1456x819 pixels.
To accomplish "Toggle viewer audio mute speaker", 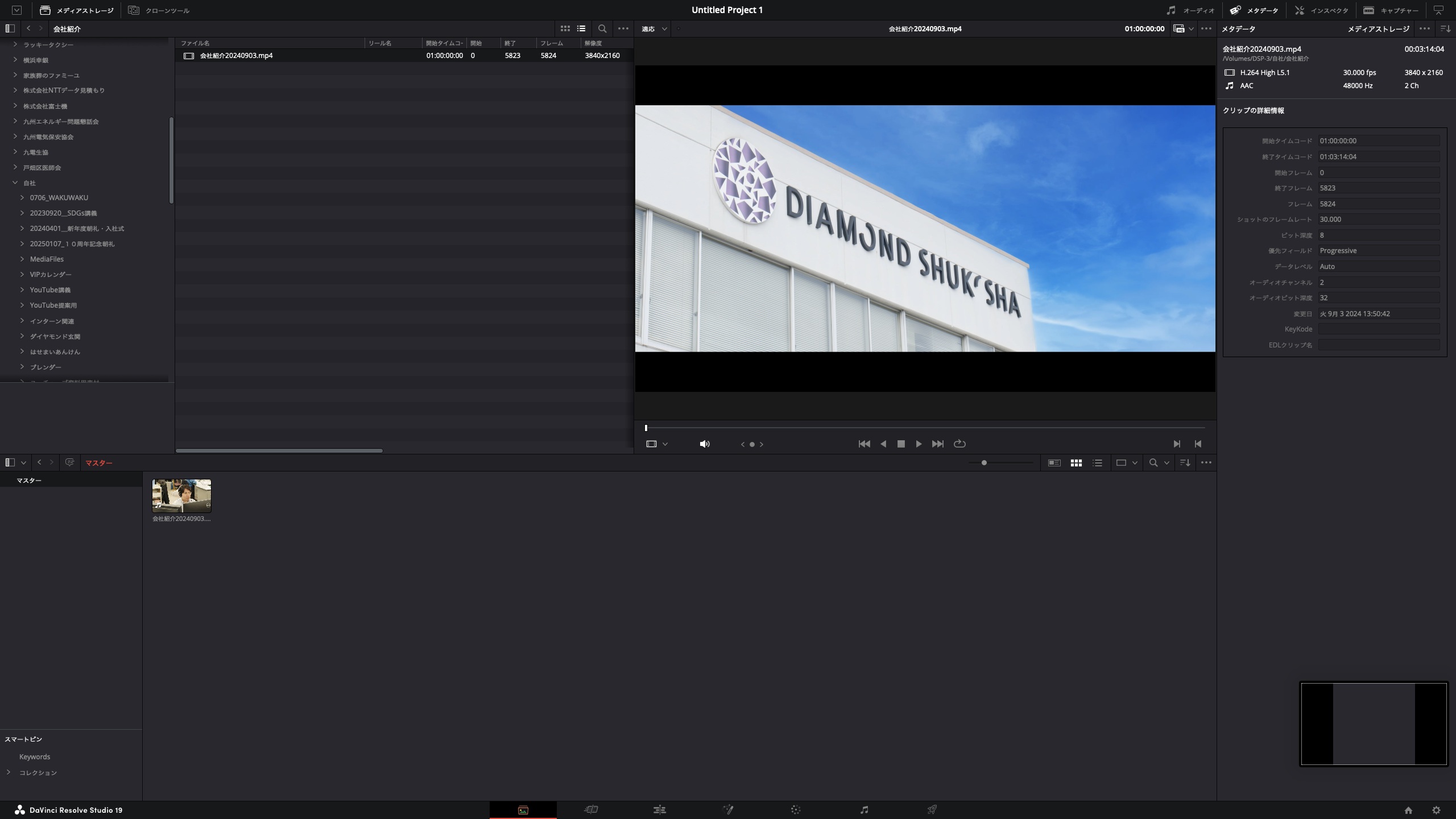I will pos(705,444).
